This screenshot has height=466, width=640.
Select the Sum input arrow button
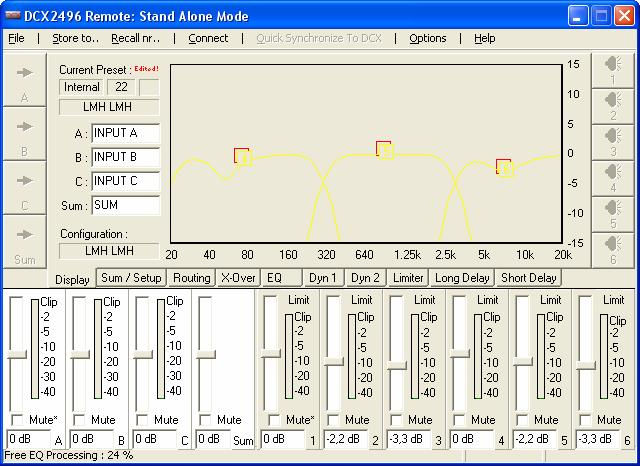pos(24,242)
